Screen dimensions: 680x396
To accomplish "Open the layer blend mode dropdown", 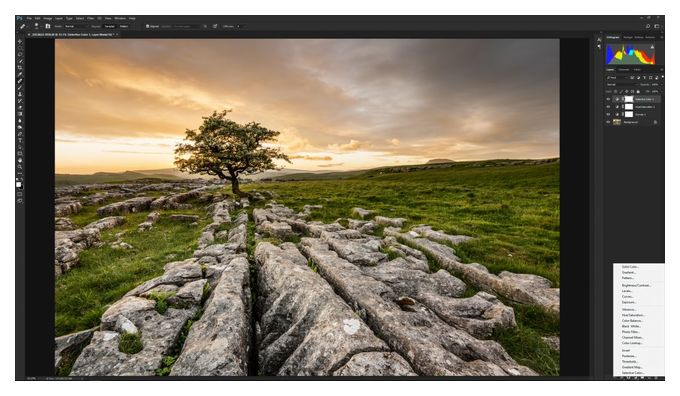I will click(x=622, y=85).
